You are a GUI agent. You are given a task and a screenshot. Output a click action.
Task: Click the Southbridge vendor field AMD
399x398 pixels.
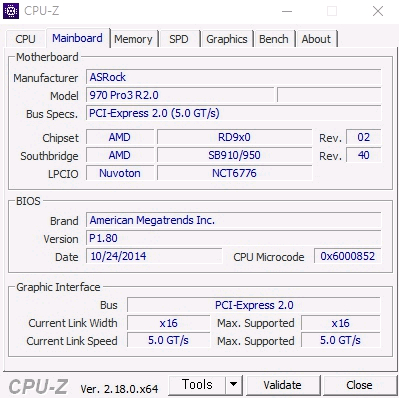[x=120, y=155]
